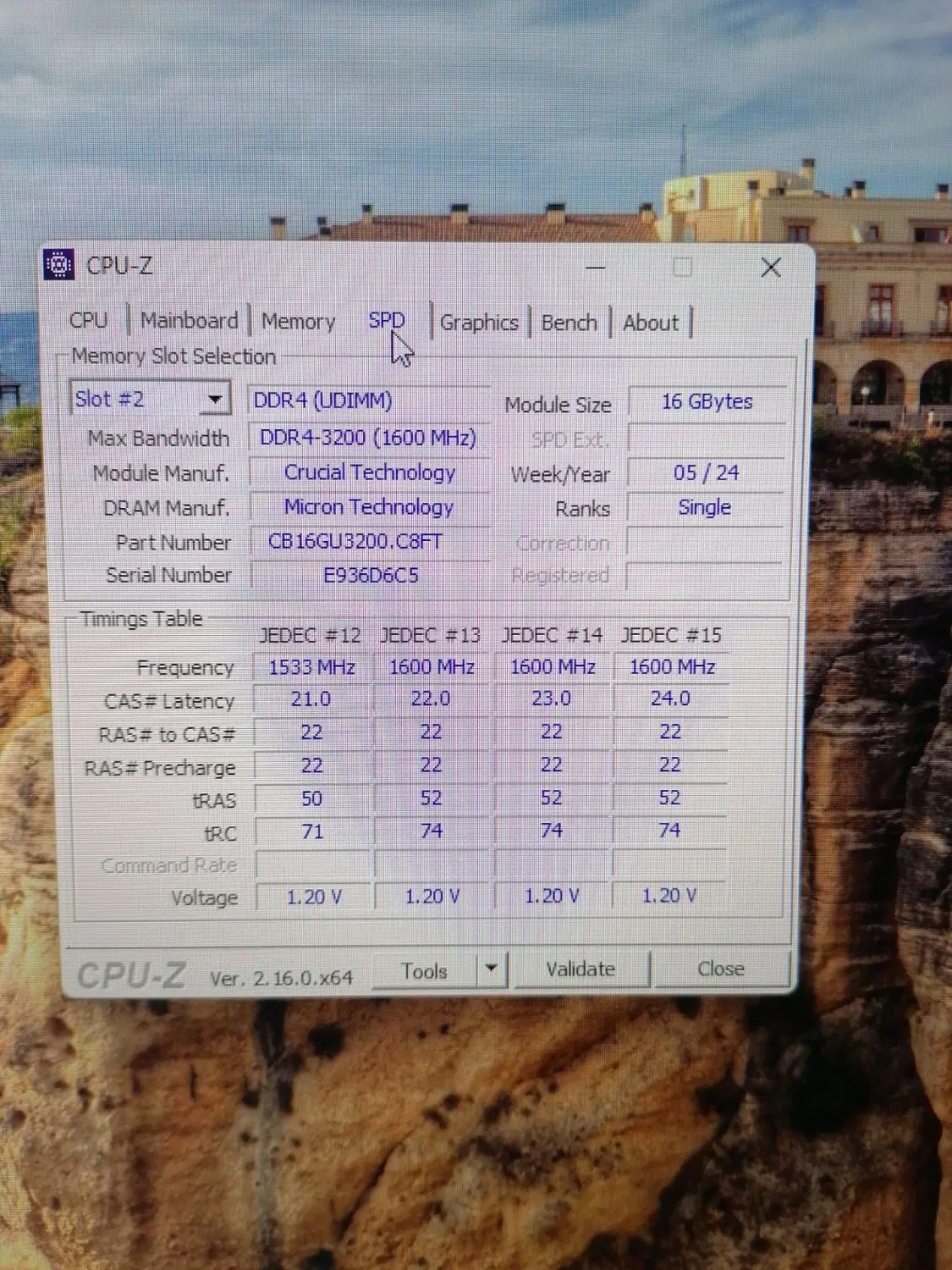
Task: Click the Single ranks value
Action: pos(706,507)
